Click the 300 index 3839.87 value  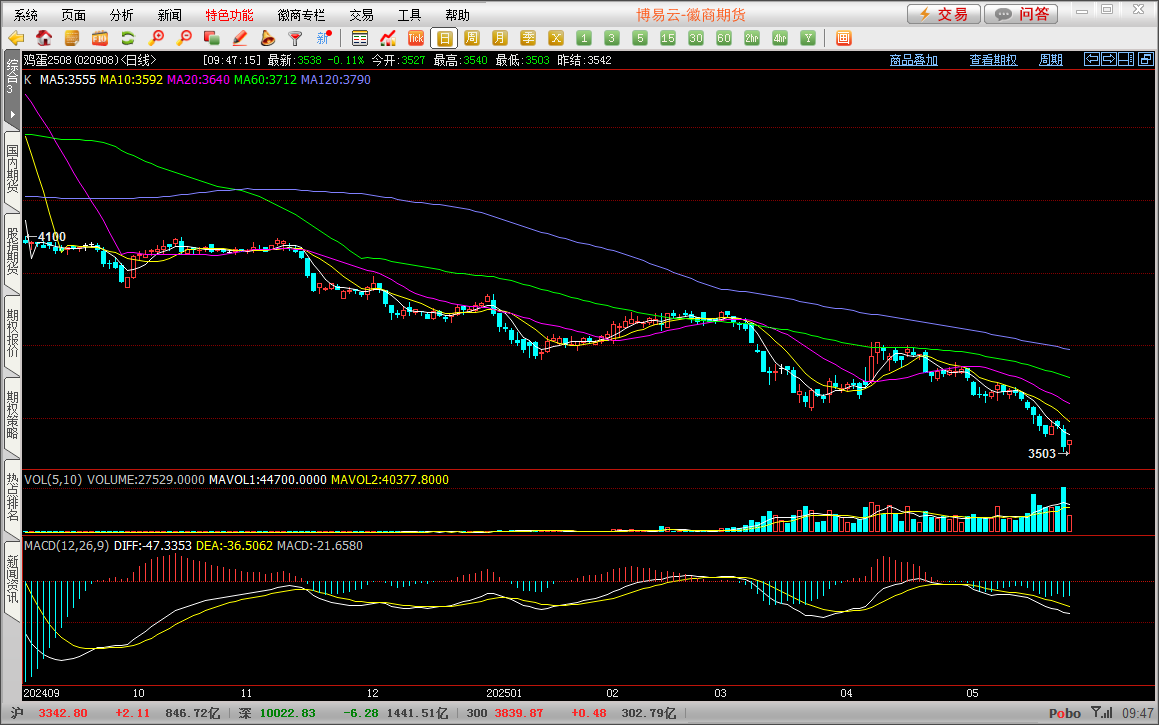pyautogui.click(x=519, y=713)
